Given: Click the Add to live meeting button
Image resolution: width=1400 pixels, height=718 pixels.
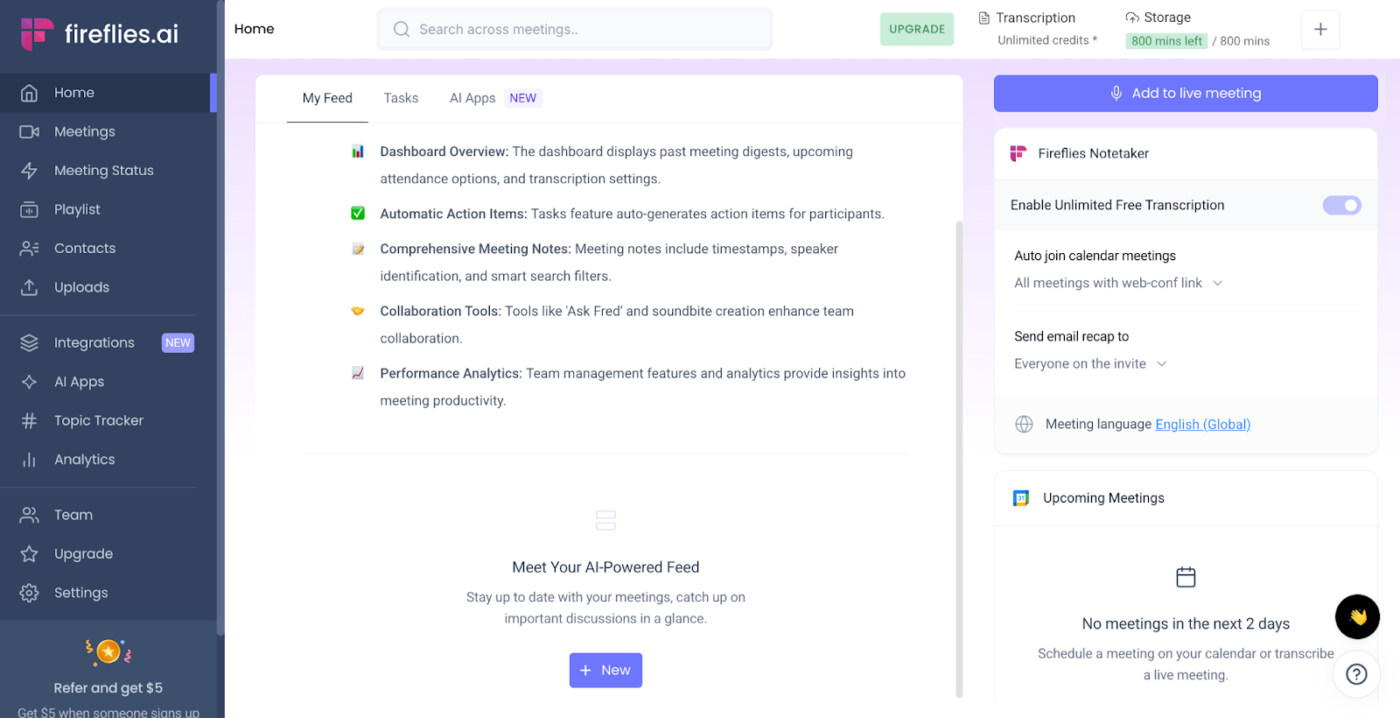Looking at the screenshot, I should 1185,93.
